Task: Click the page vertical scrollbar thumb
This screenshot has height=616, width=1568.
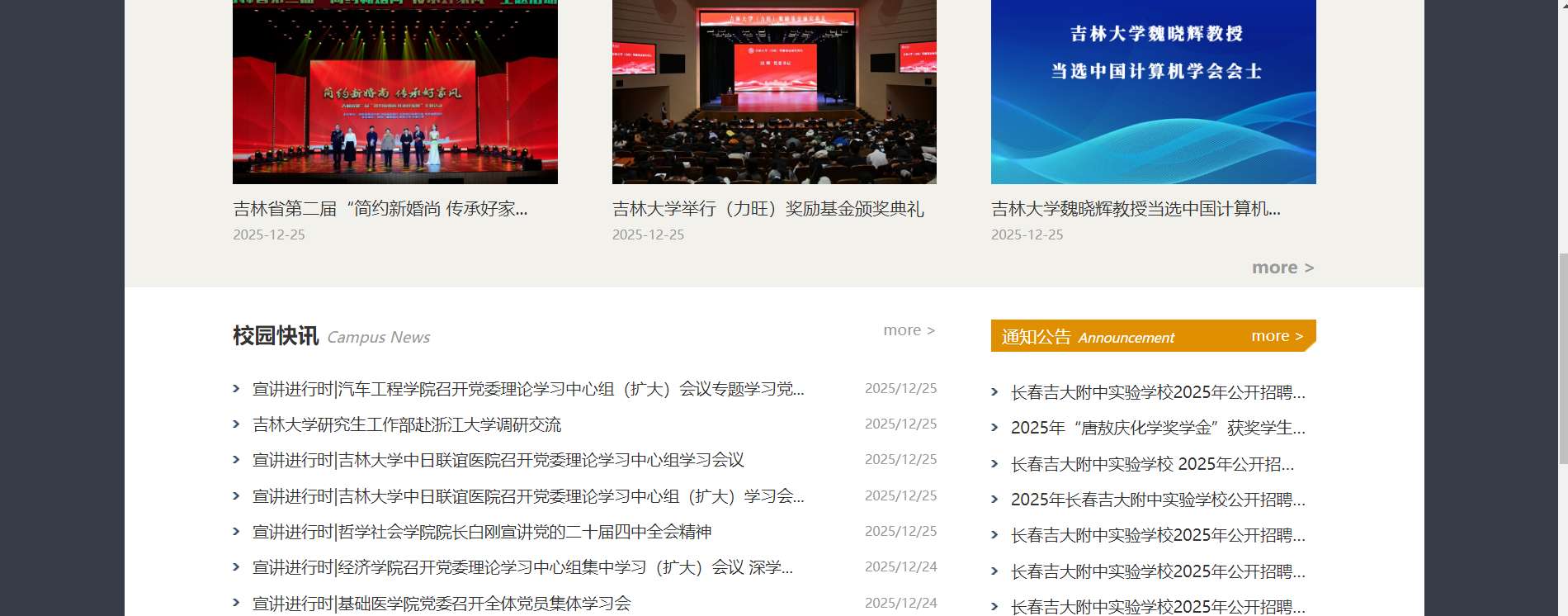Action: 1561,359
